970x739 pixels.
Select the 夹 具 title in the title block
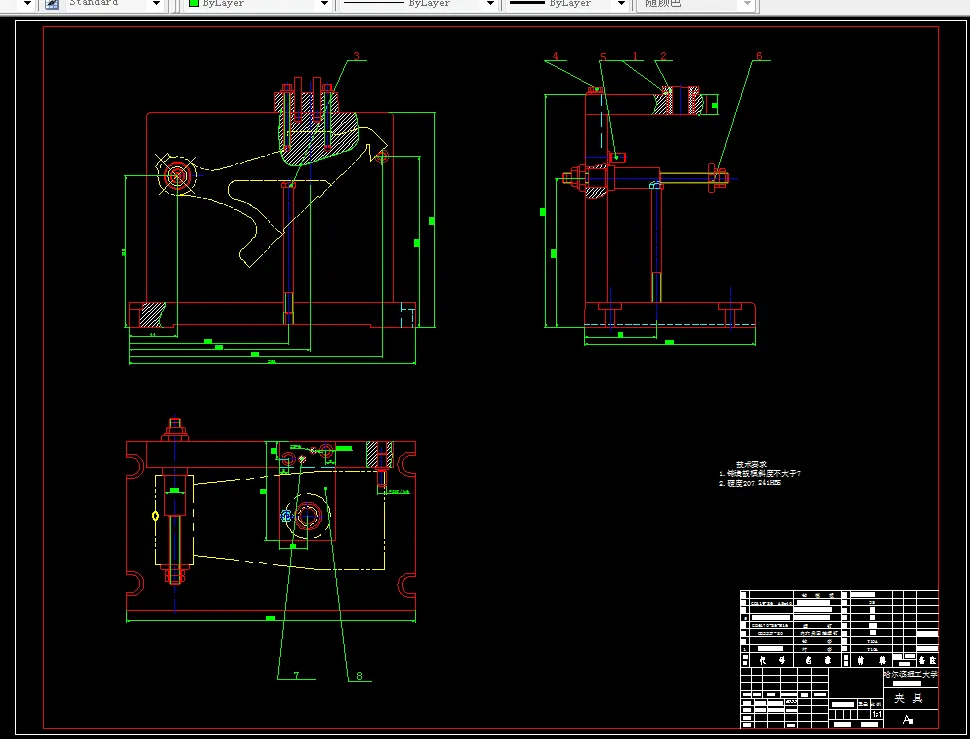(908, 698)
